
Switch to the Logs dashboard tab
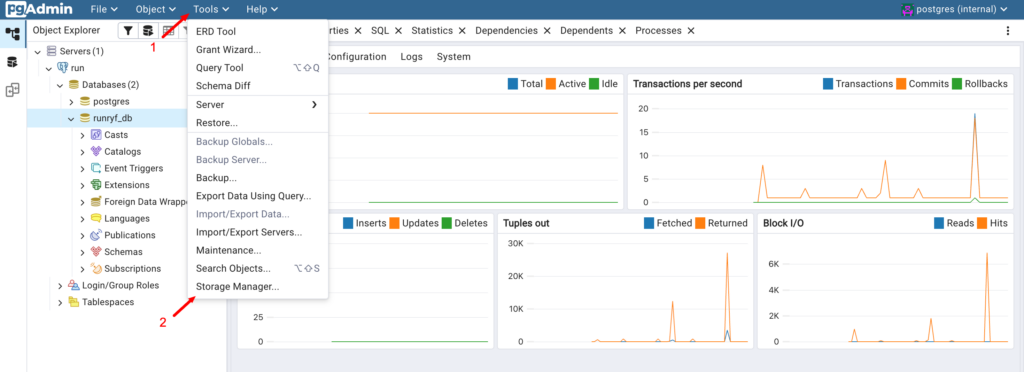[411, 57]
